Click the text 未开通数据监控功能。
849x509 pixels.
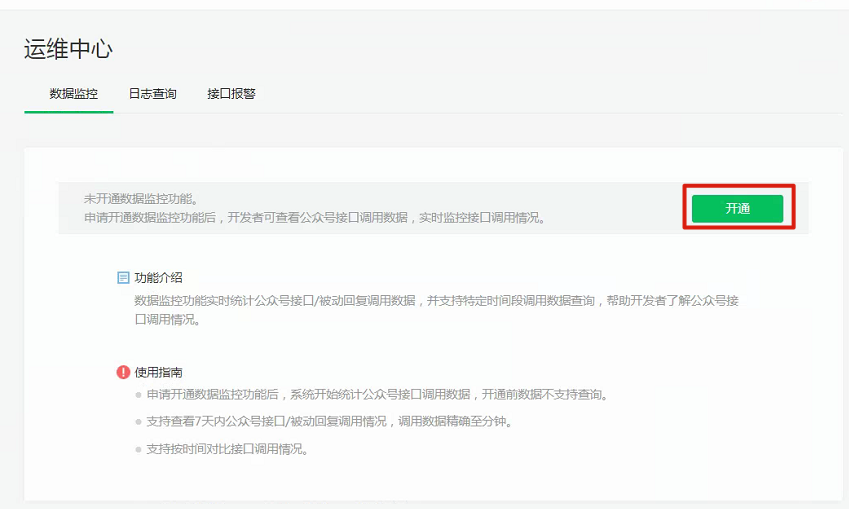pyautogui.click(x=141, y=199)
